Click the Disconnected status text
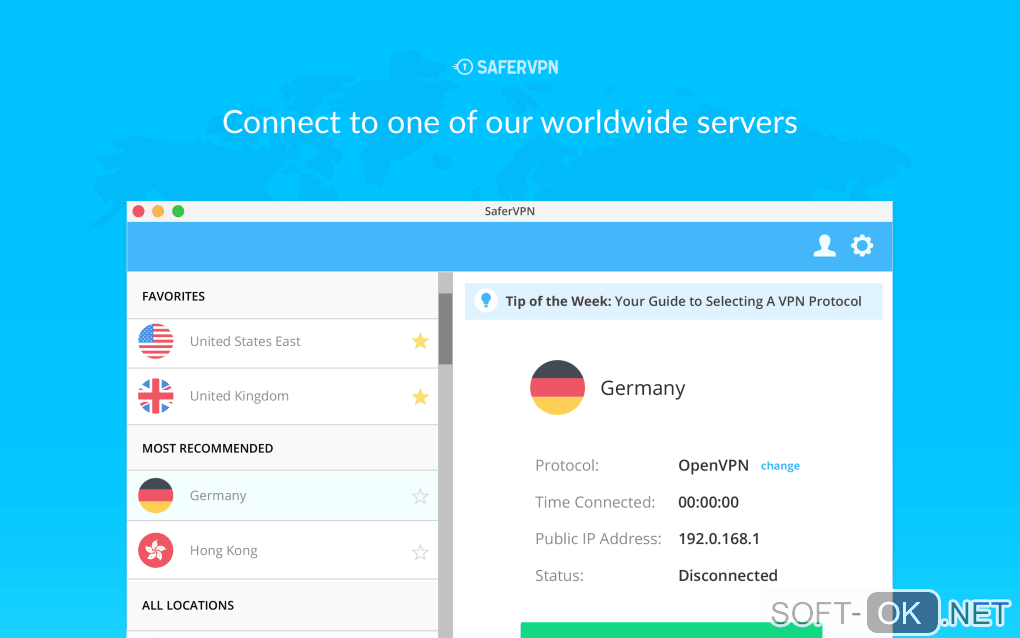The image size is (1020, 638). coord(728,576)
